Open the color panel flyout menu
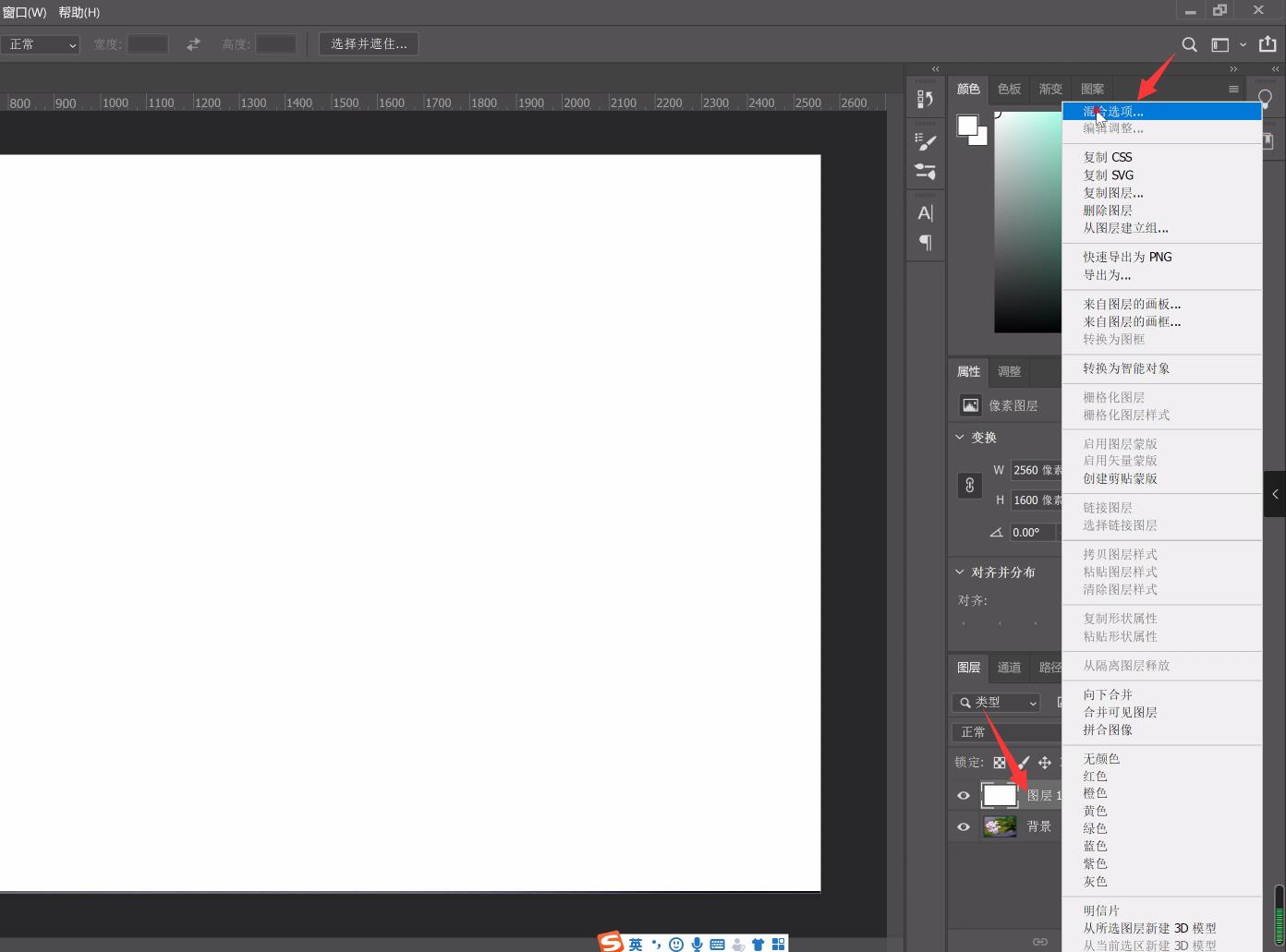This screenshot has width=1286, height=952. tap(1233, 89)
